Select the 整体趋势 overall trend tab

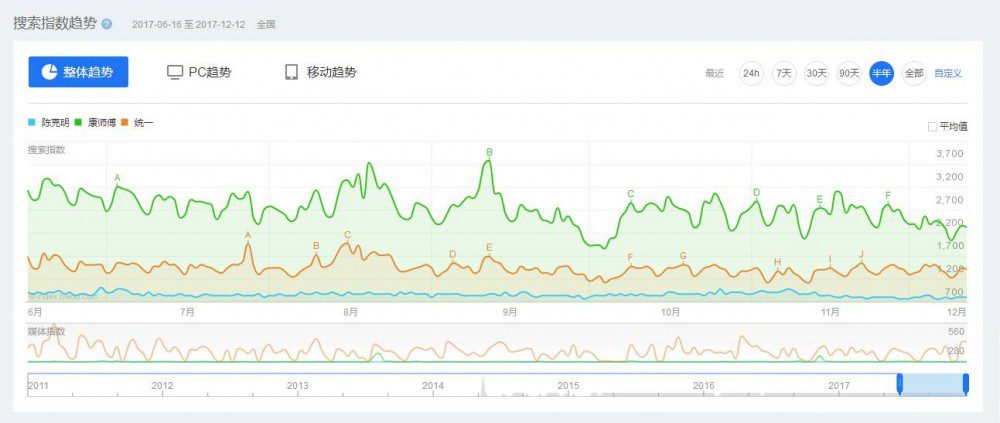click(78, 72)
